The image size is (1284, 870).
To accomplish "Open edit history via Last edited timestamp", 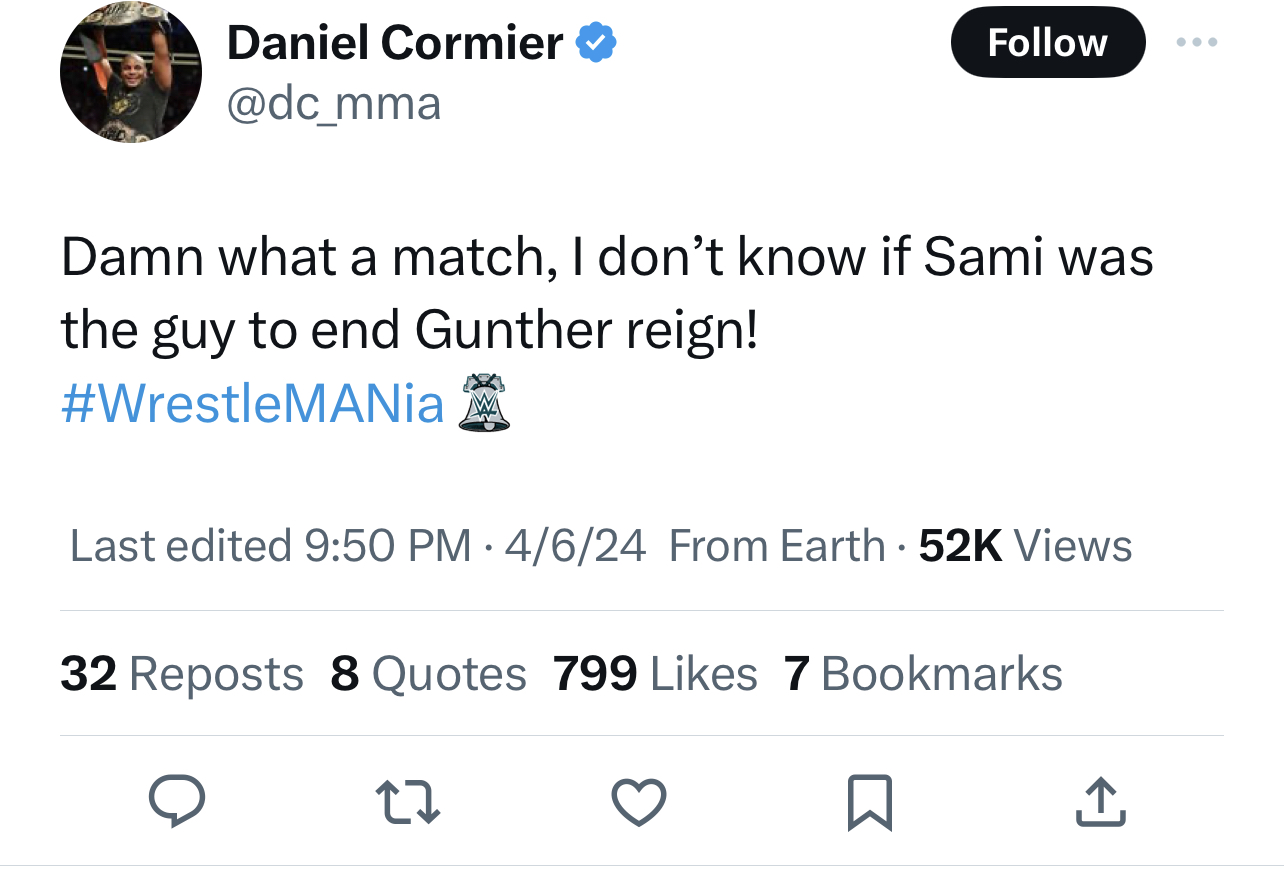I will (270, 546).
